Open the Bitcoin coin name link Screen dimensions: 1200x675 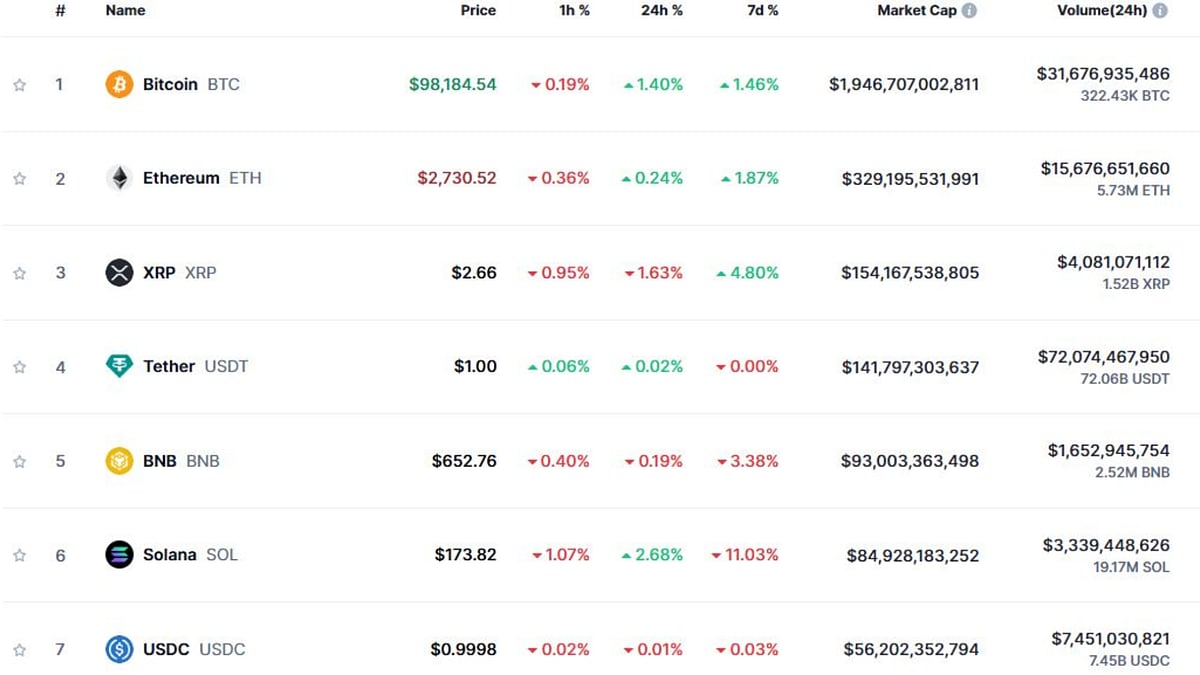coord(170,84)
